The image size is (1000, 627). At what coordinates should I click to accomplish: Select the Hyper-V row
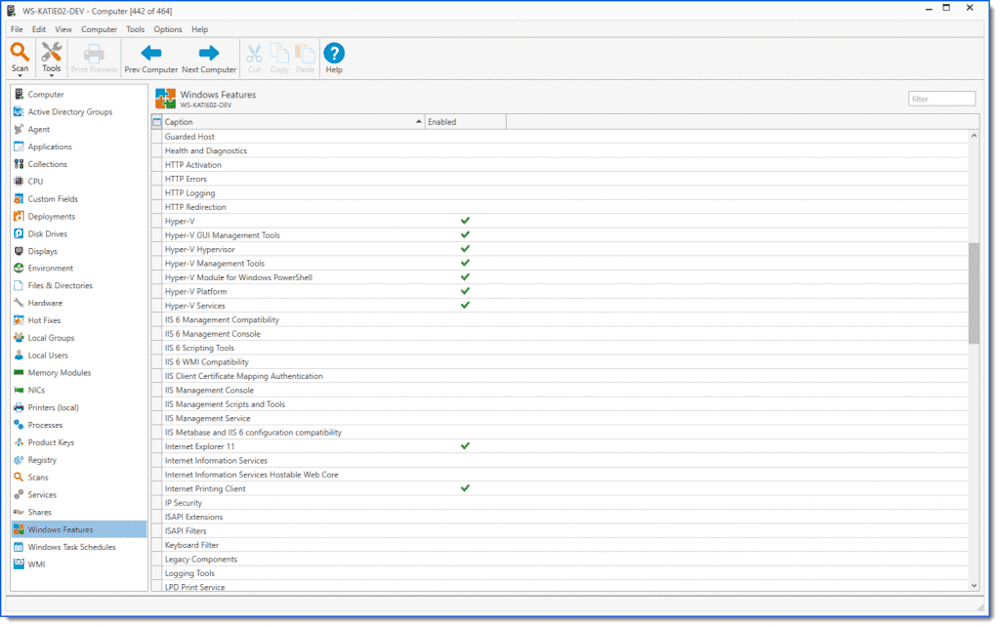coord(560,221)
